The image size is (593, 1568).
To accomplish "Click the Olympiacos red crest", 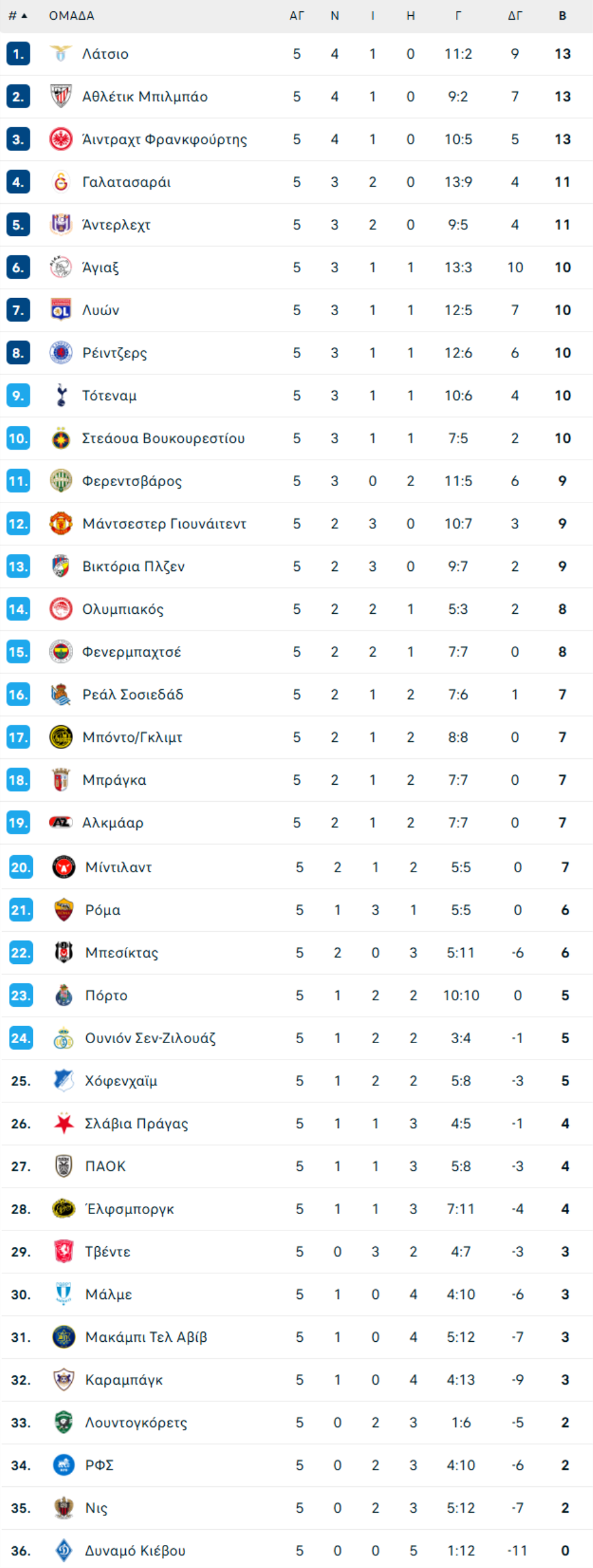I will point(61,609).
